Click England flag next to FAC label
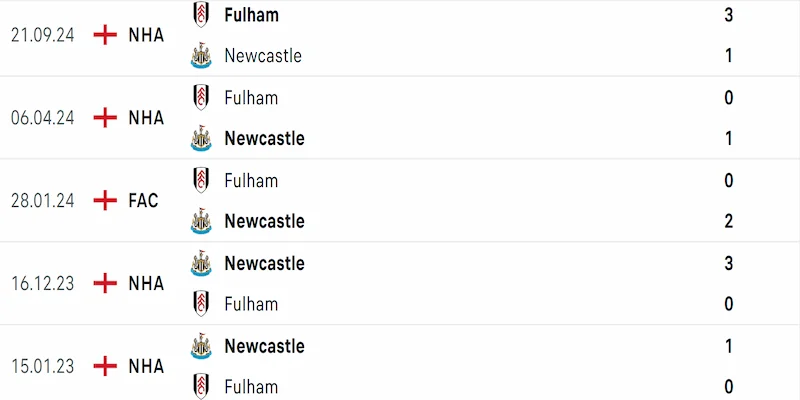The height and width of the screenshot is (400, 800). pos(105,201)
